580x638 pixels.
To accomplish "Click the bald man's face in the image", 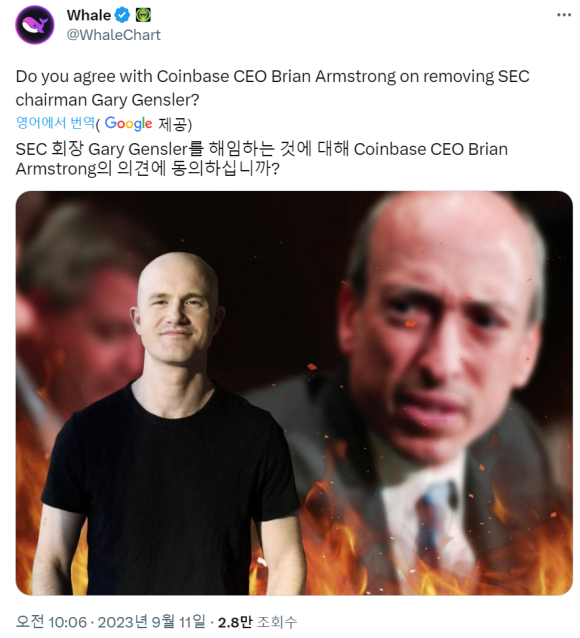I will tap(177, 315).
